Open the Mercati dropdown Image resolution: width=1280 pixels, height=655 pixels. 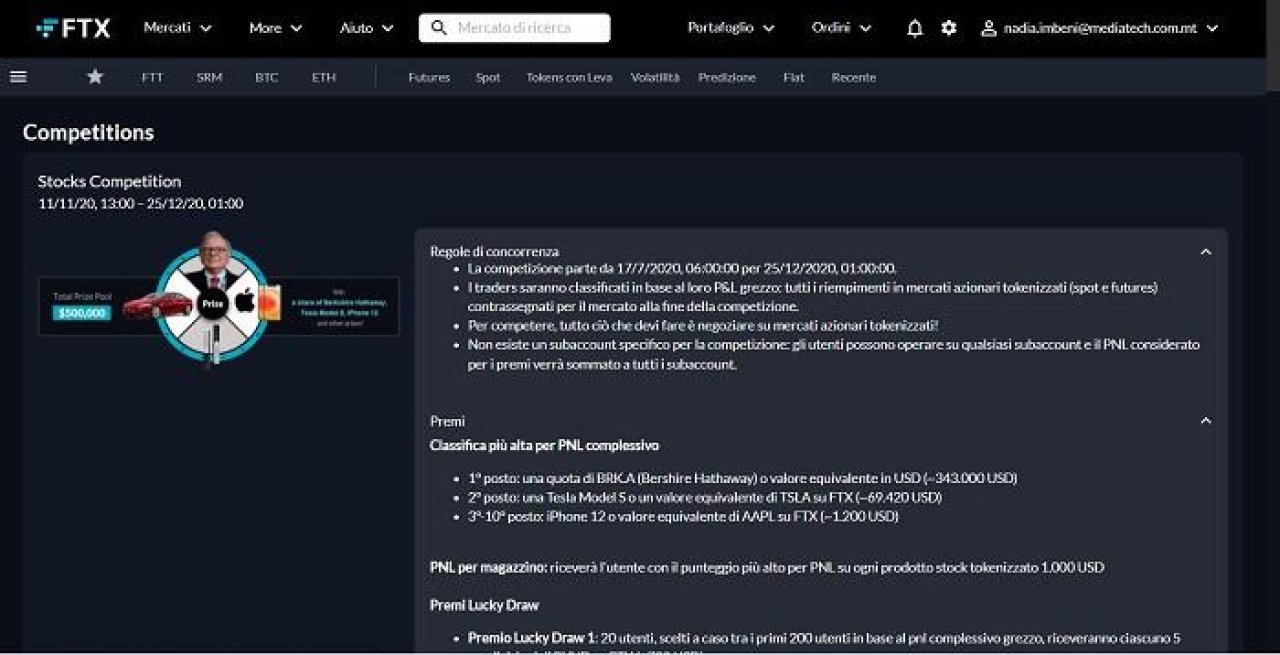pyautogui.click(x=178, y=28)
